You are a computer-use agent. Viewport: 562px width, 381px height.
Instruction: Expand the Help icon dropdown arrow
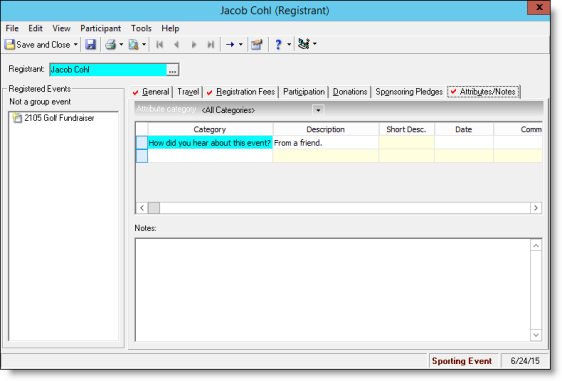point(289,44)
